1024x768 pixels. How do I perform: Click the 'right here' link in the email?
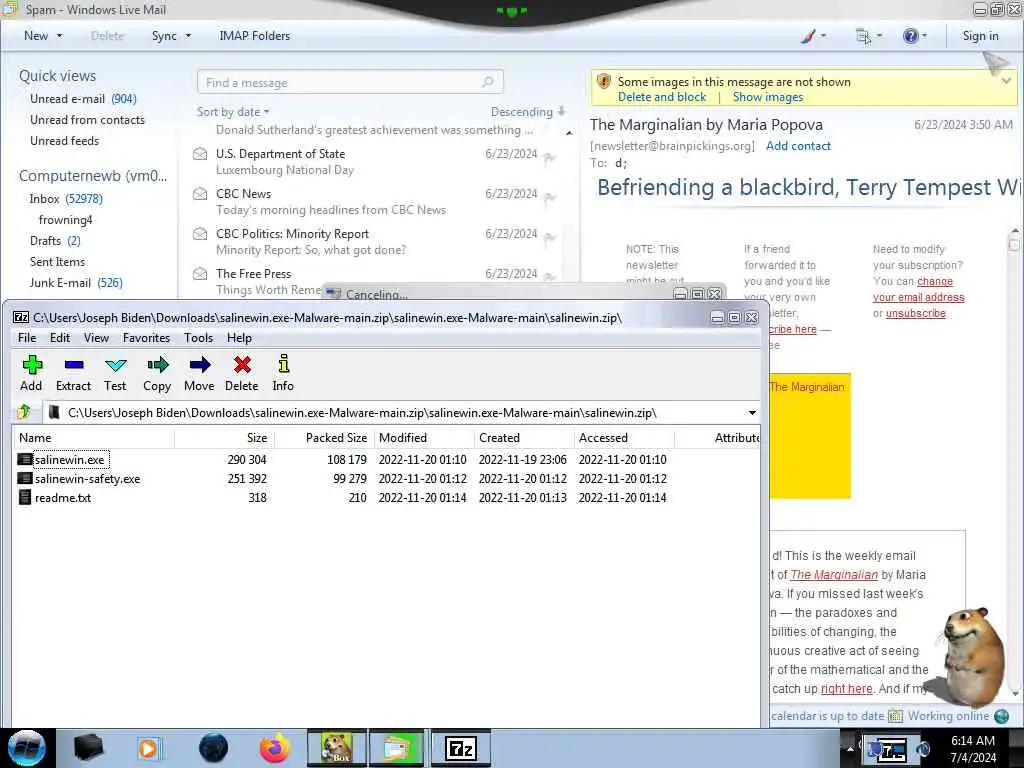[846, 688]
